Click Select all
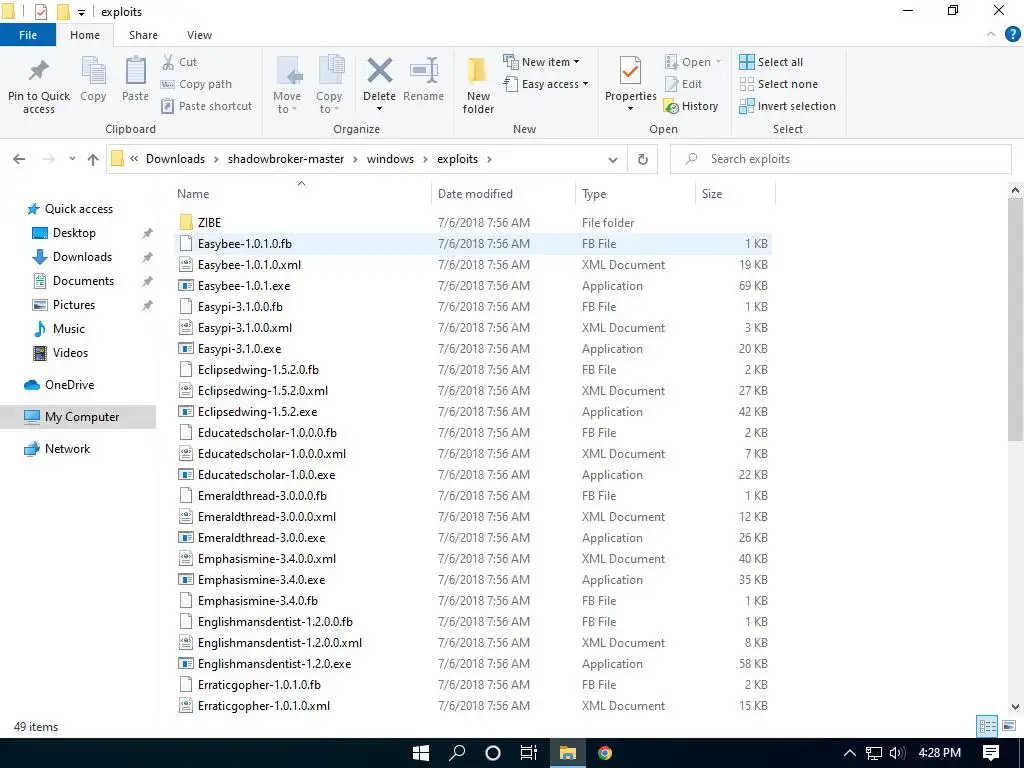The image size is (1024, 768). coord(771,62)
